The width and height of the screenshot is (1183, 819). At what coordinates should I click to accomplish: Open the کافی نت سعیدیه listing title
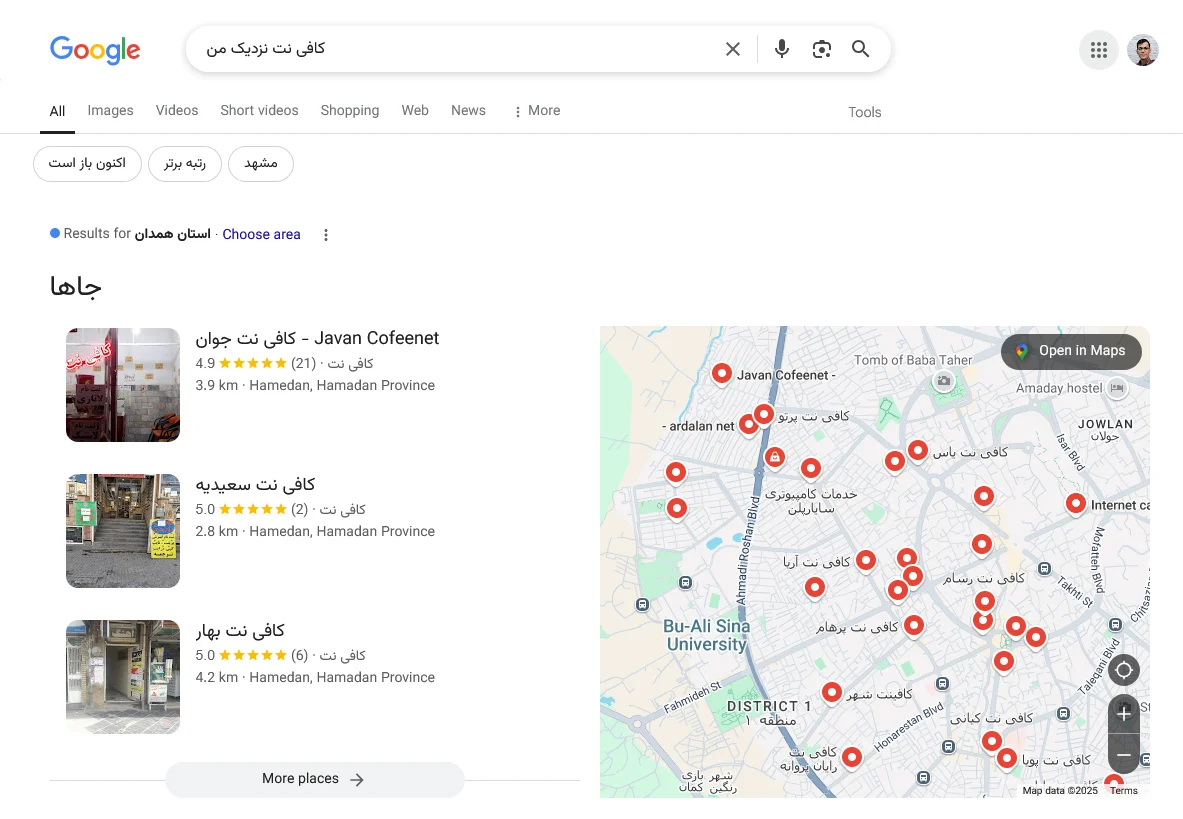[x=255, y=484]
